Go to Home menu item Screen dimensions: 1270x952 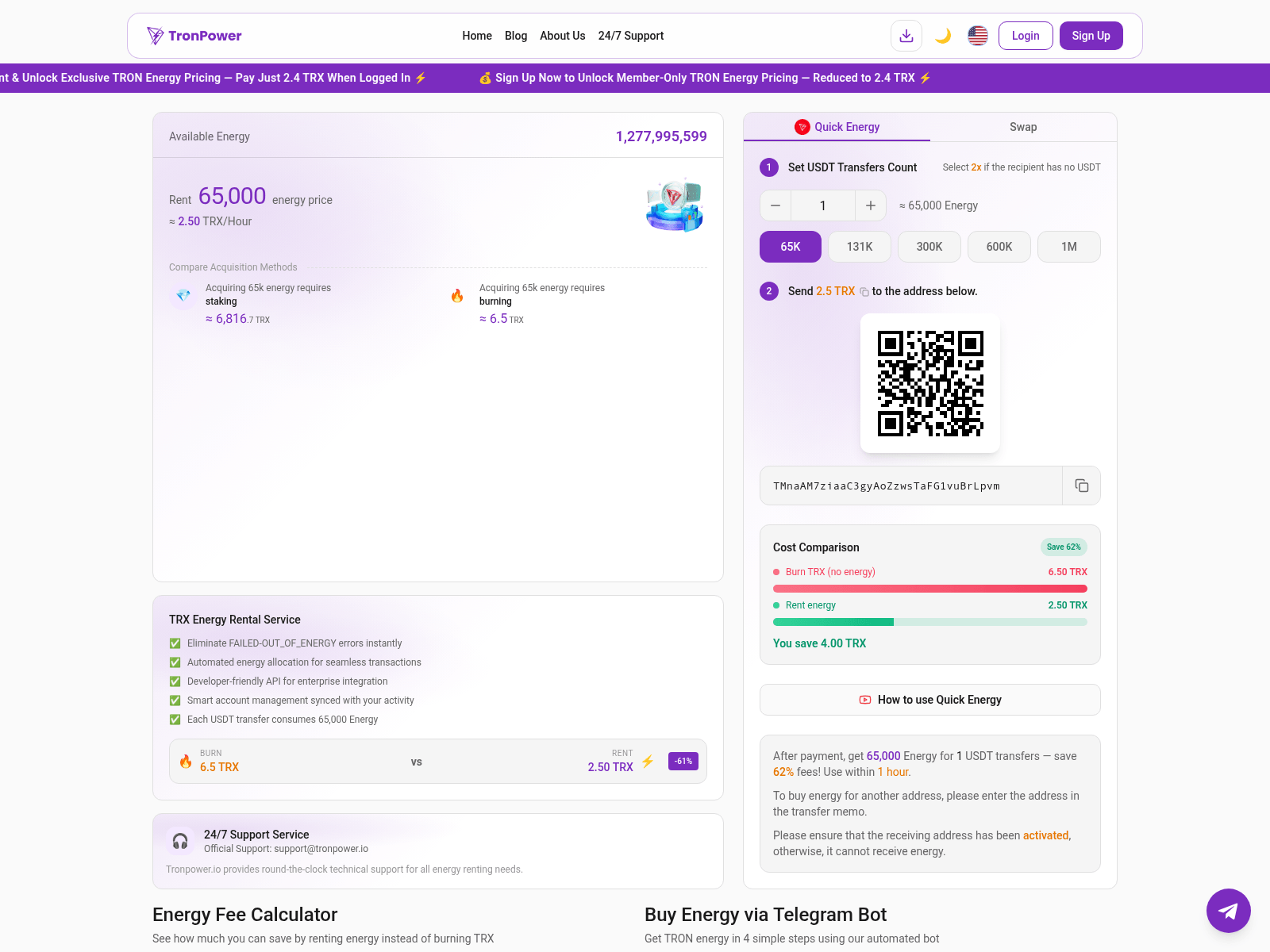(477, 36)
